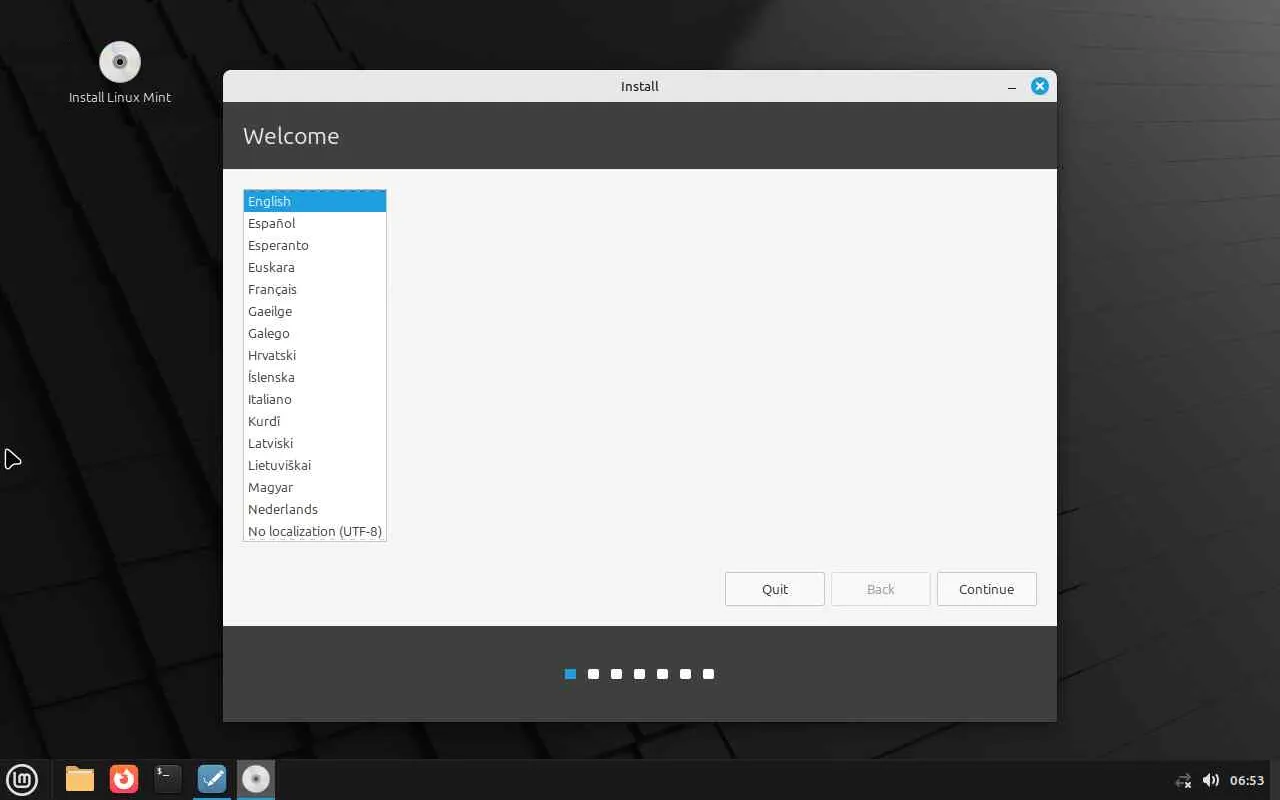Pick Kurdî from the language list

click(x=315, y=421)
